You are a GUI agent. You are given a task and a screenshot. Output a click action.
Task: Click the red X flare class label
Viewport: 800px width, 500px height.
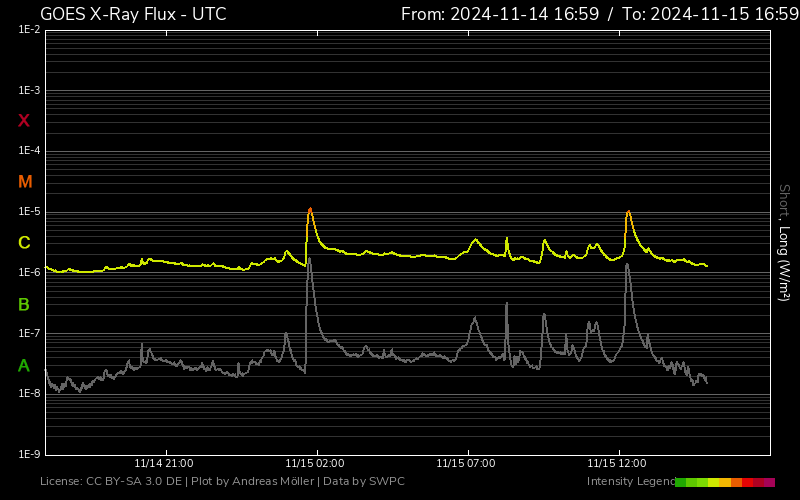tap(24, 121)
